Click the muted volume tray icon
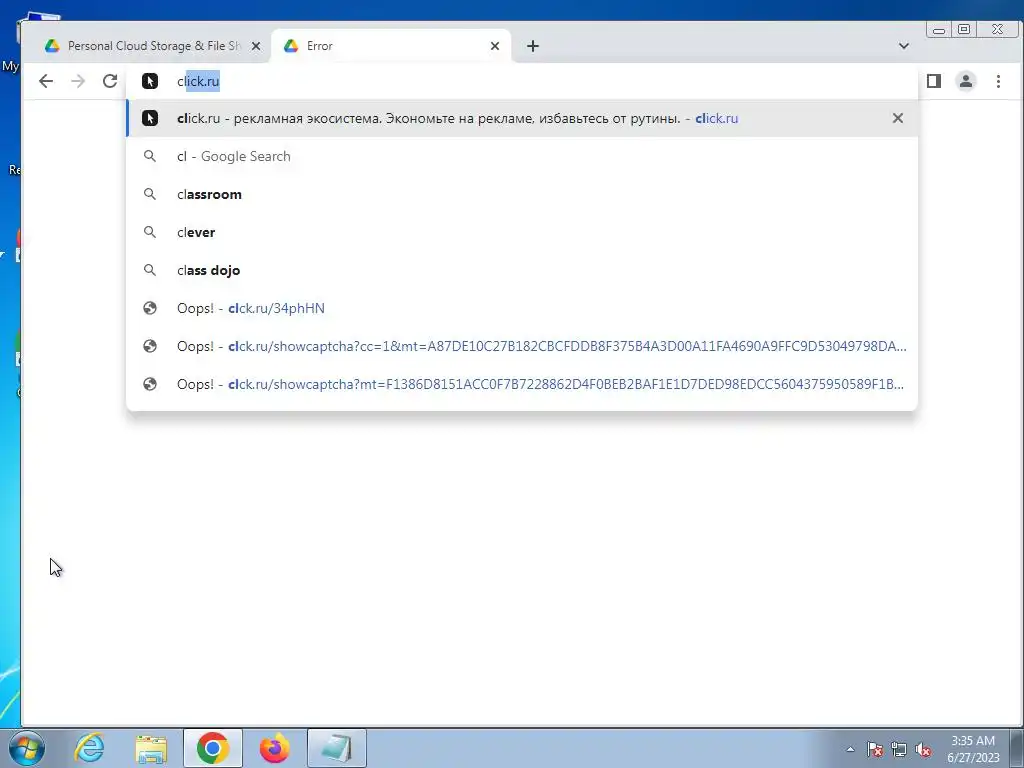The height and width of the screenshot is (768, 1024). (x=923, y=749)
